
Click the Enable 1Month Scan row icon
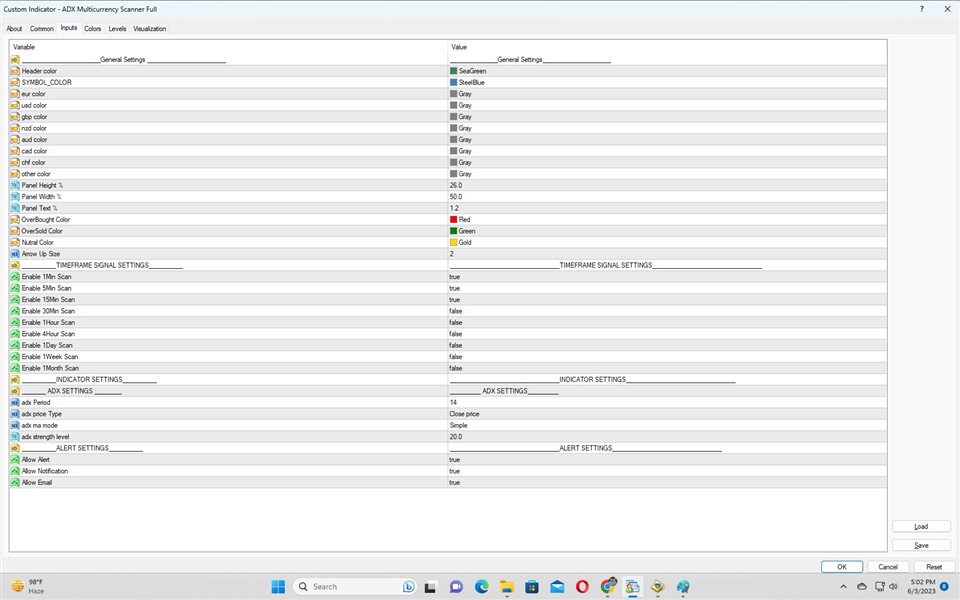(x=15, y=368)
